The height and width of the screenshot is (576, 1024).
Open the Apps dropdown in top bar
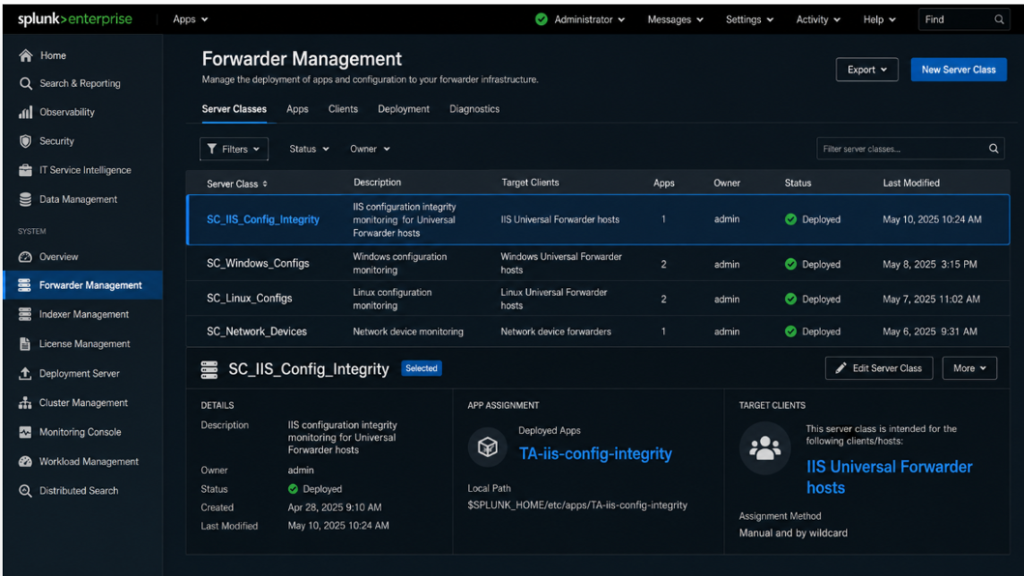[190, 20]
